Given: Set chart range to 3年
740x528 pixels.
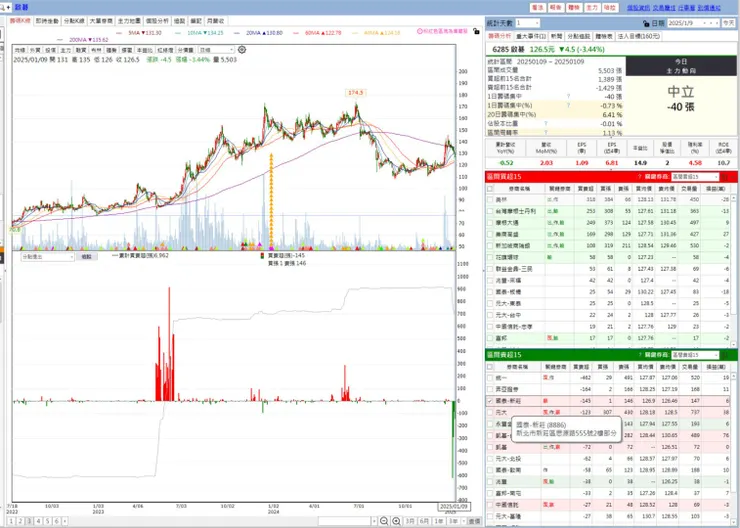Looking at the screenshot, I should point(453,521).
